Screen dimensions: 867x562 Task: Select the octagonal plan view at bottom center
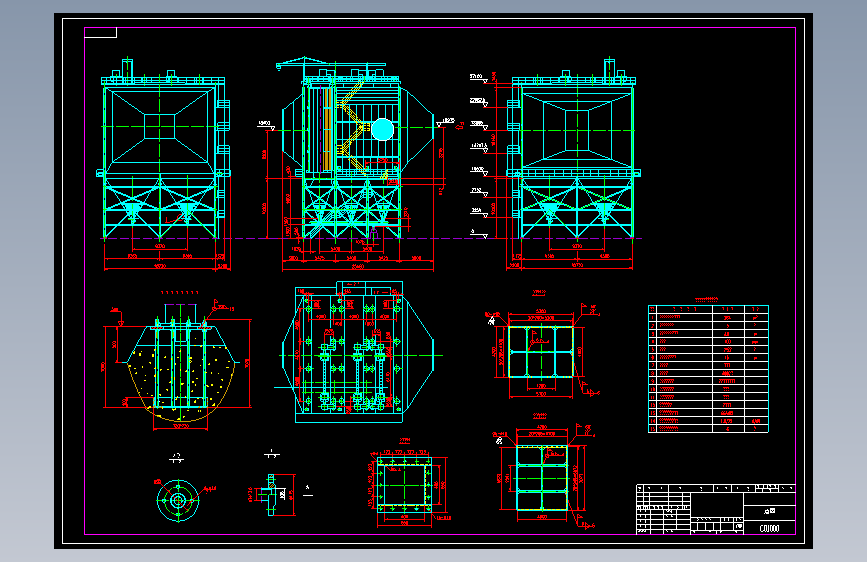coord(358,352)
